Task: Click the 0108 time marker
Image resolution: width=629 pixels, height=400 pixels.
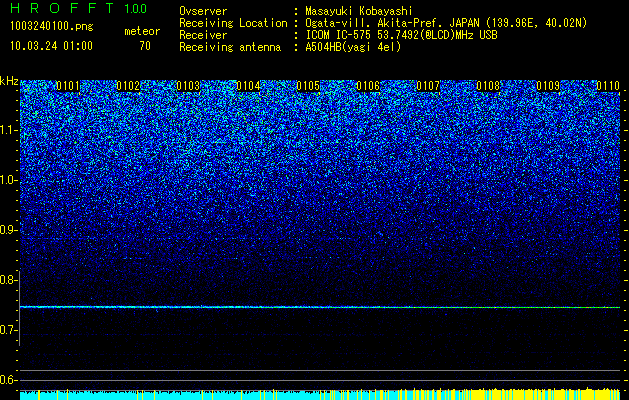Action: [488, 86]
